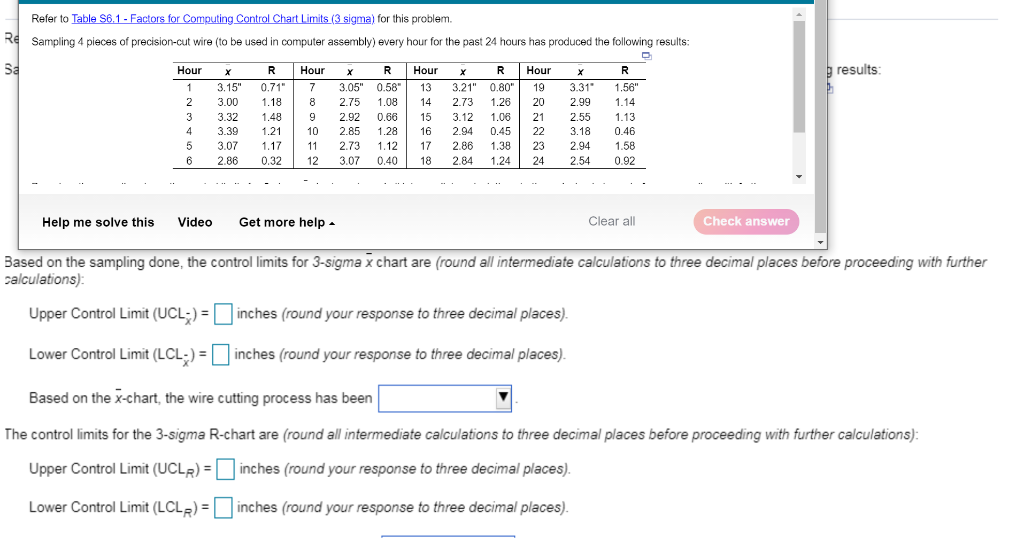1024x552 pixels.
Task: Click the x-bar value 2.73 for hour 11
Action: [x=349, y=146]
